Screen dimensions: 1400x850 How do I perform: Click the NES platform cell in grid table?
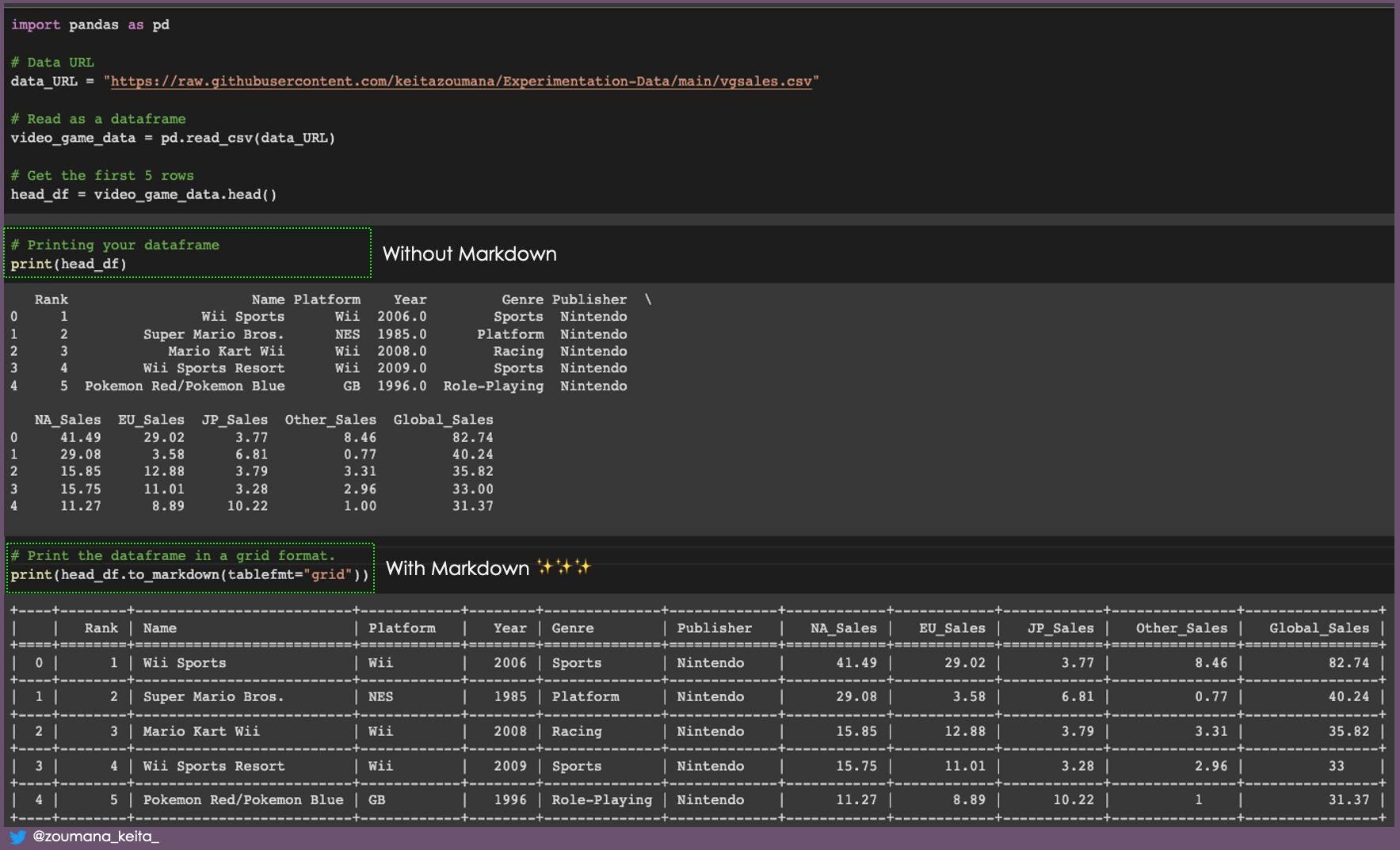tap(380, 697)
